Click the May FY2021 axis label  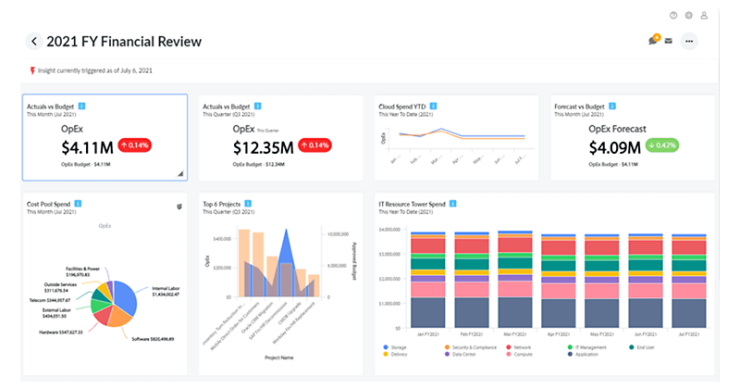pos(602,334)
